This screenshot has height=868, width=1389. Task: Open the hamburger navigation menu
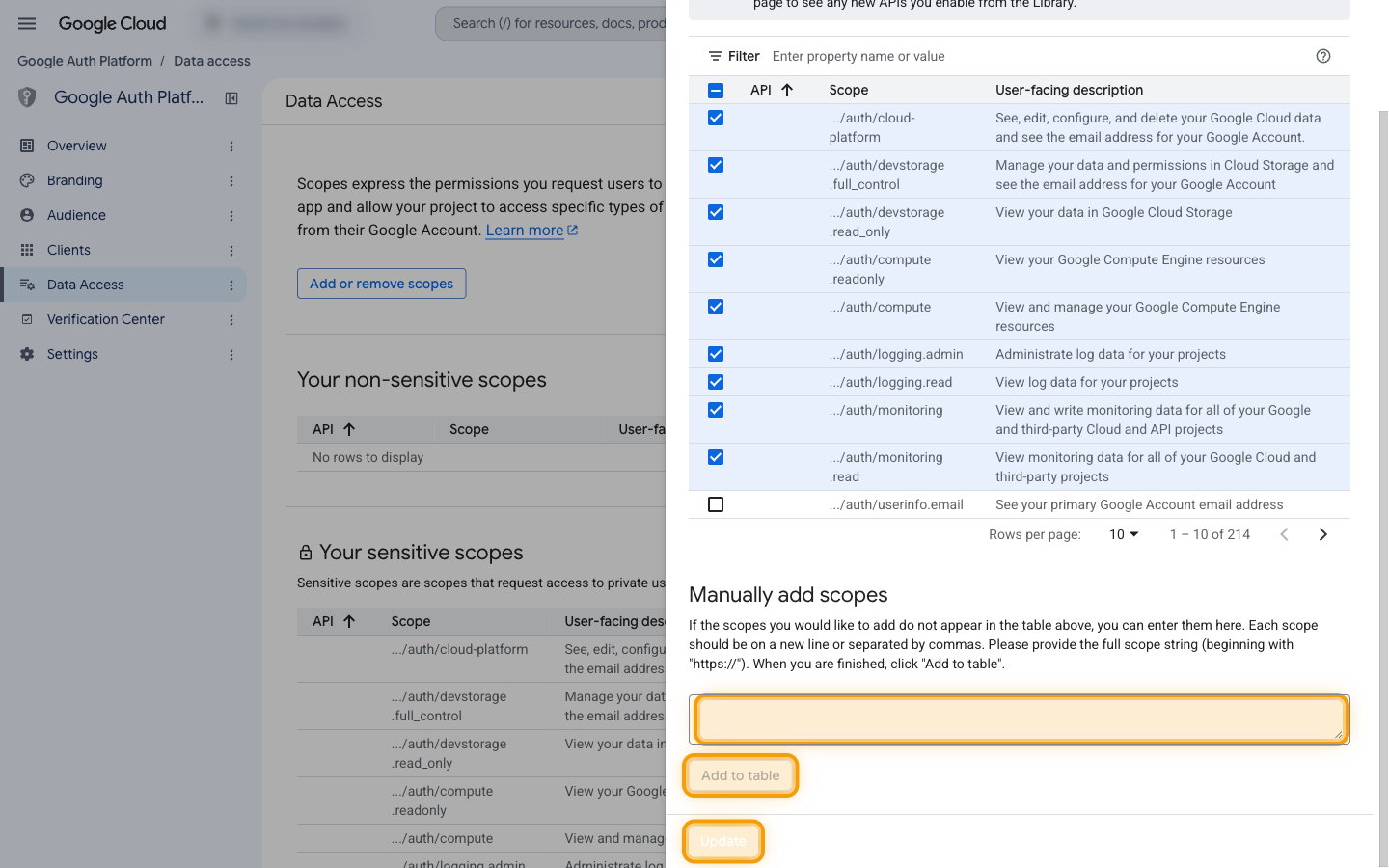coord(27,23)
